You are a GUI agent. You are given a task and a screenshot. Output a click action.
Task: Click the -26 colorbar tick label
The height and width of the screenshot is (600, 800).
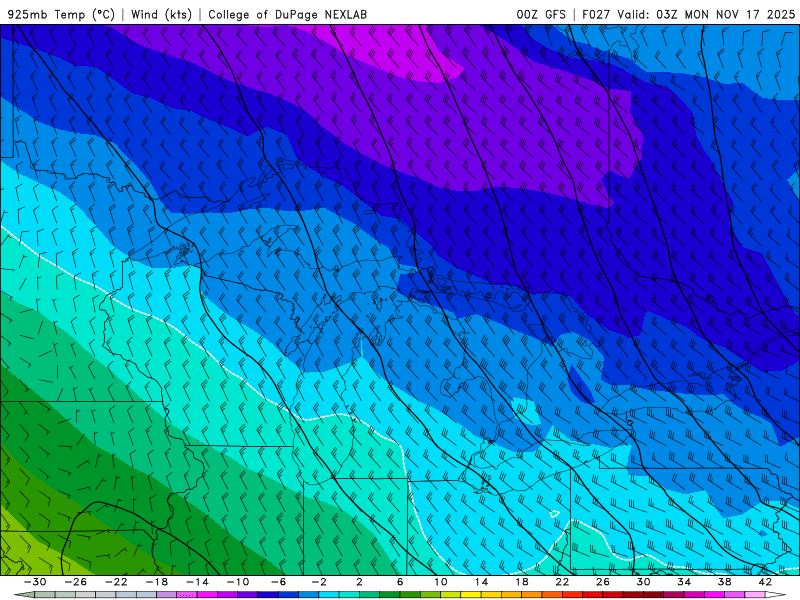pyautogui.click(x=76, y=582)
